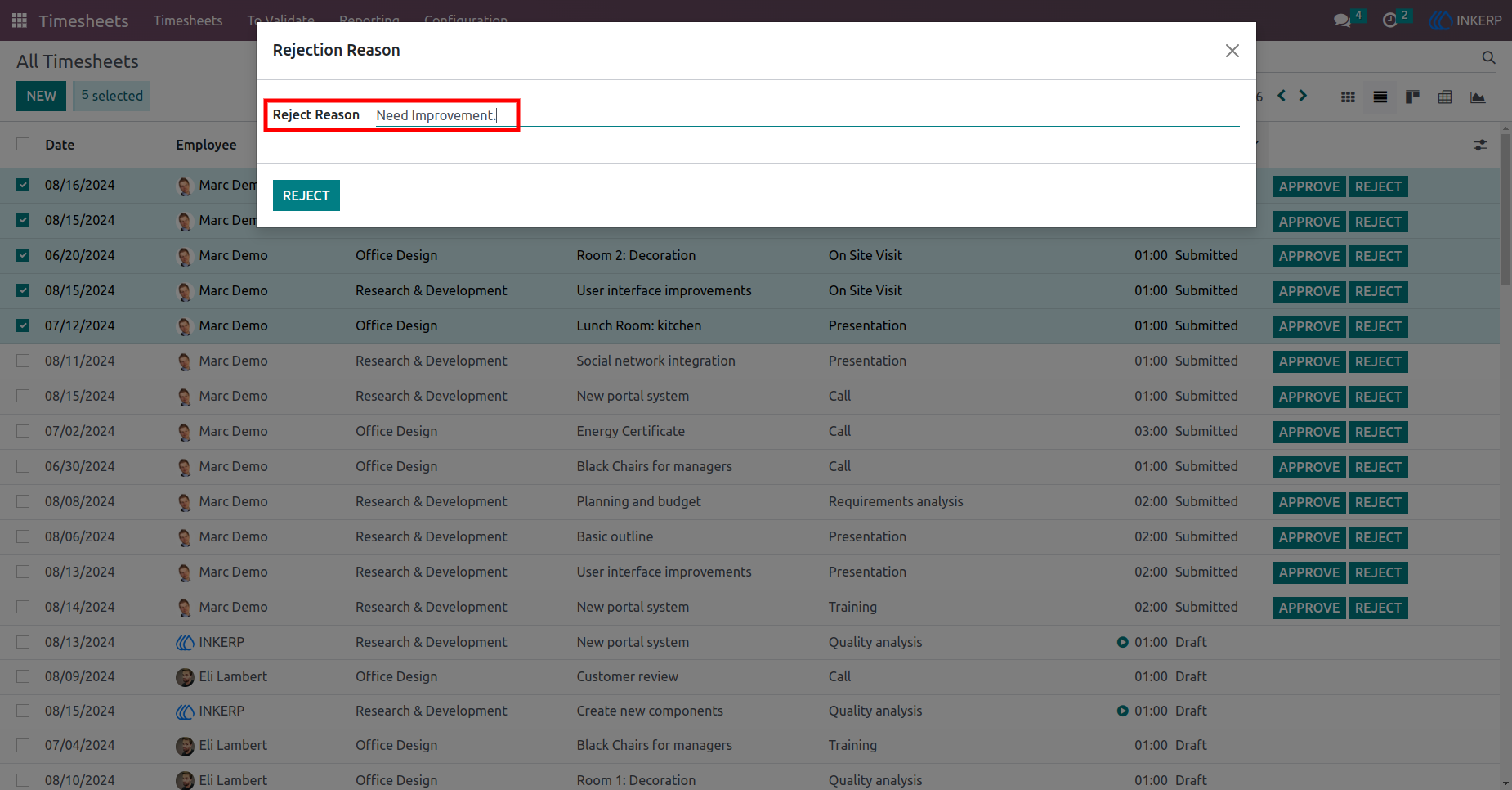
Task: Check the 08/11/2024 row checkbox
Action: coord(23,361)
